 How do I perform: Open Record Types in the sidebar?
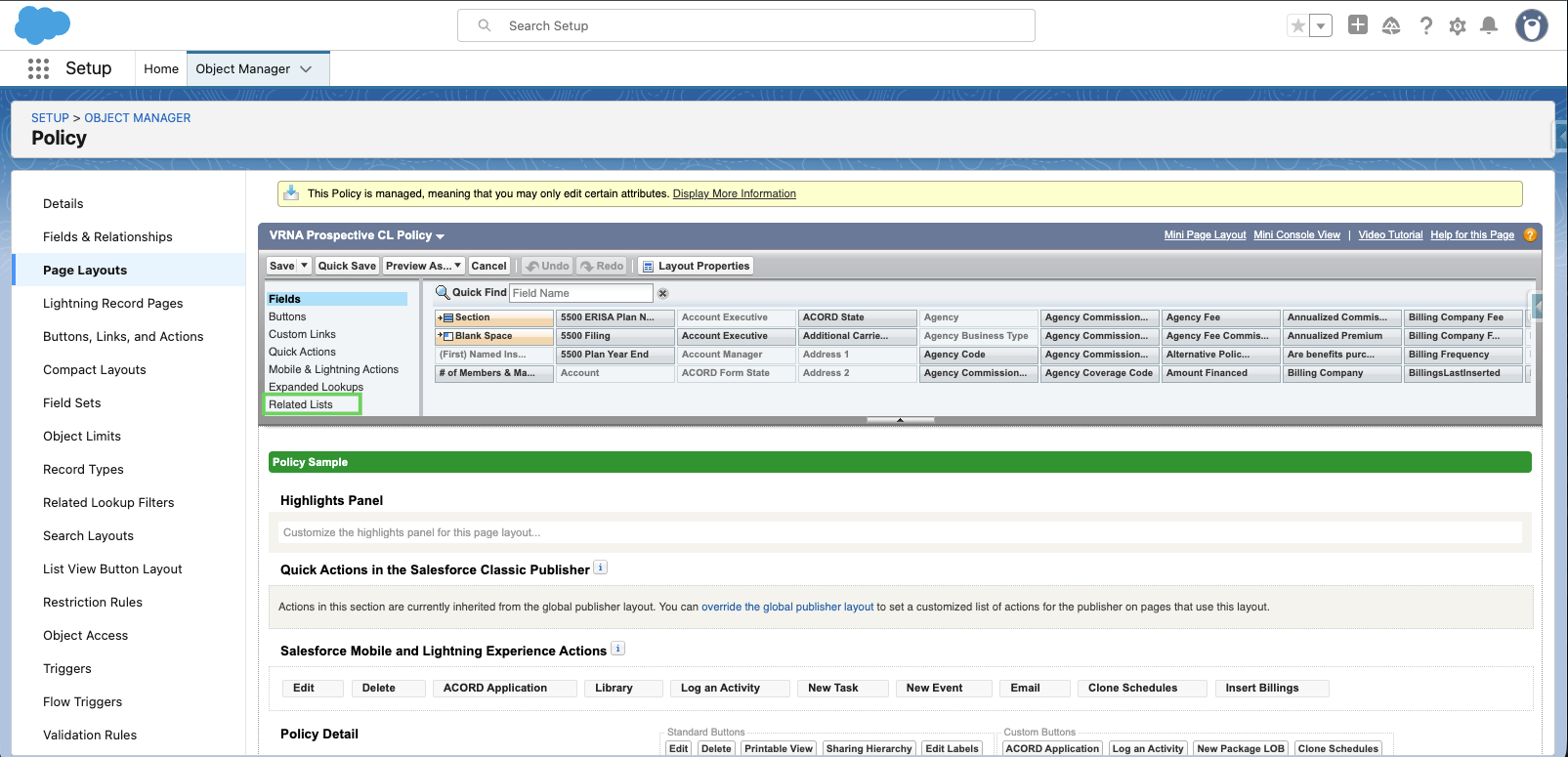tap(83, 469)
